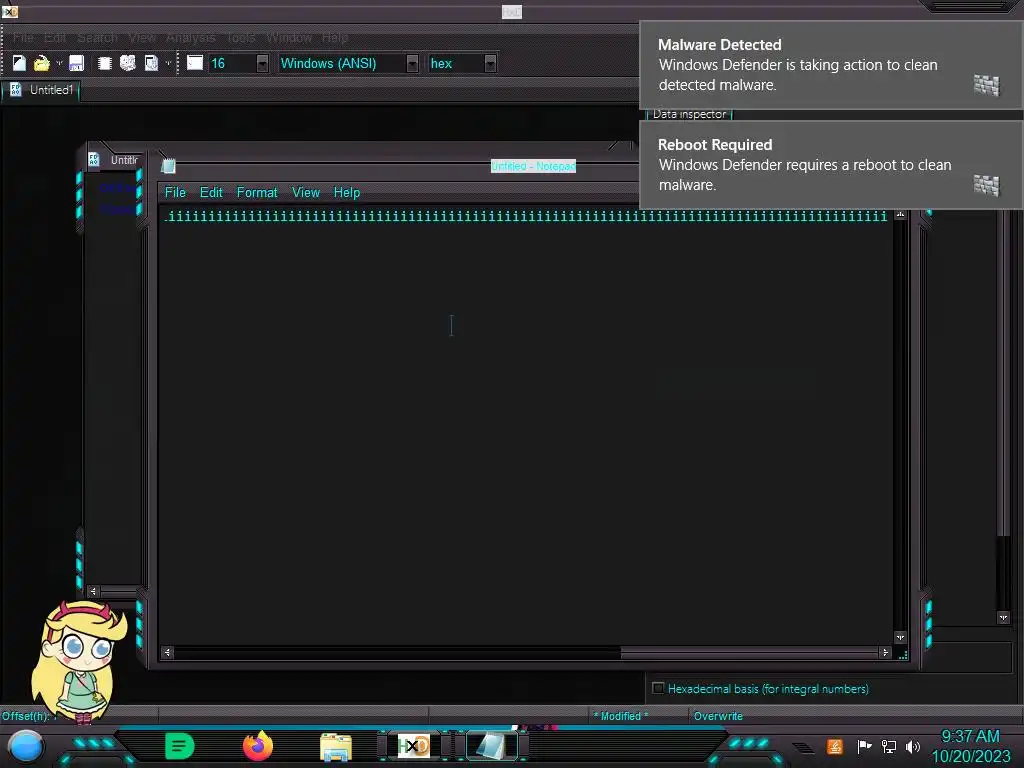The height and width of the screenshot is (768, 1024).
Task: Click the Malware Detected notification
Action: (831, 65)
